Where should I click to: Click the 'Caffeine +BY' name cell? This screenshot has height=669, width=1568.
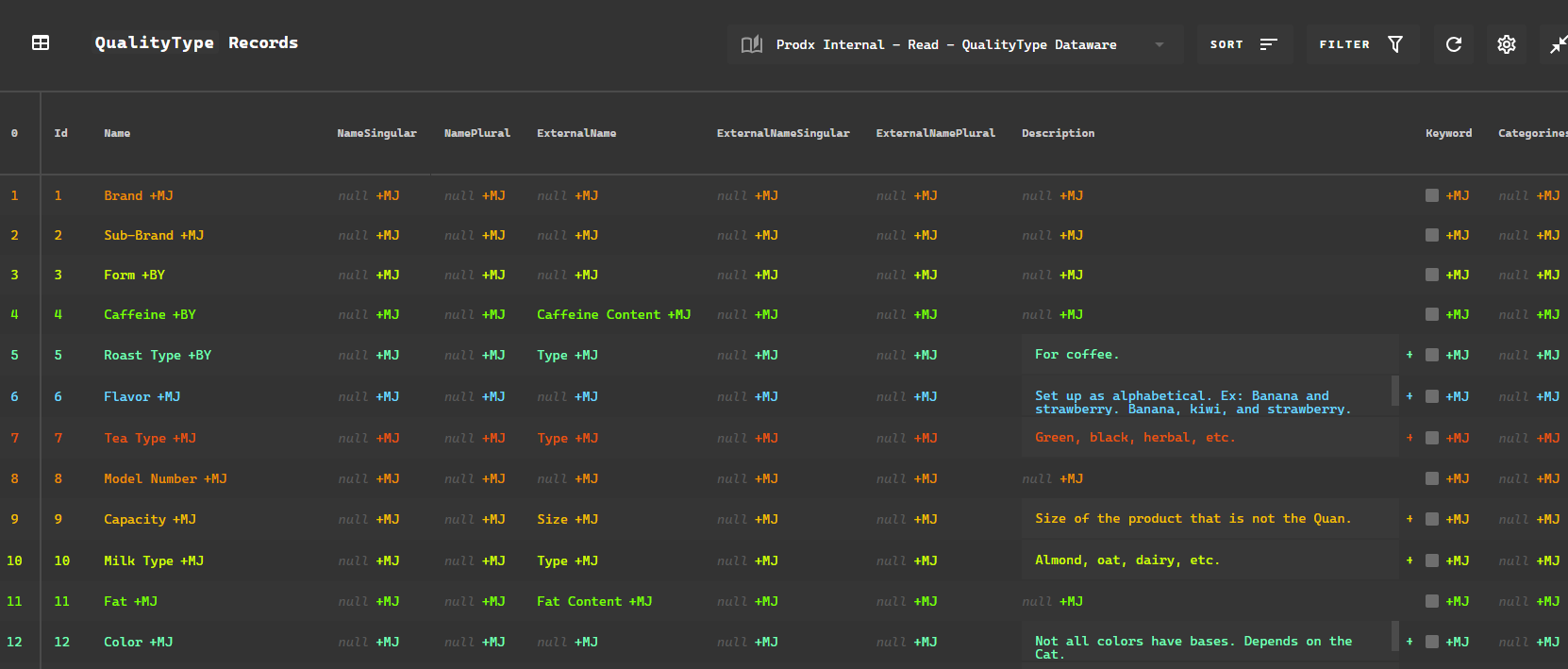(150, 314)
